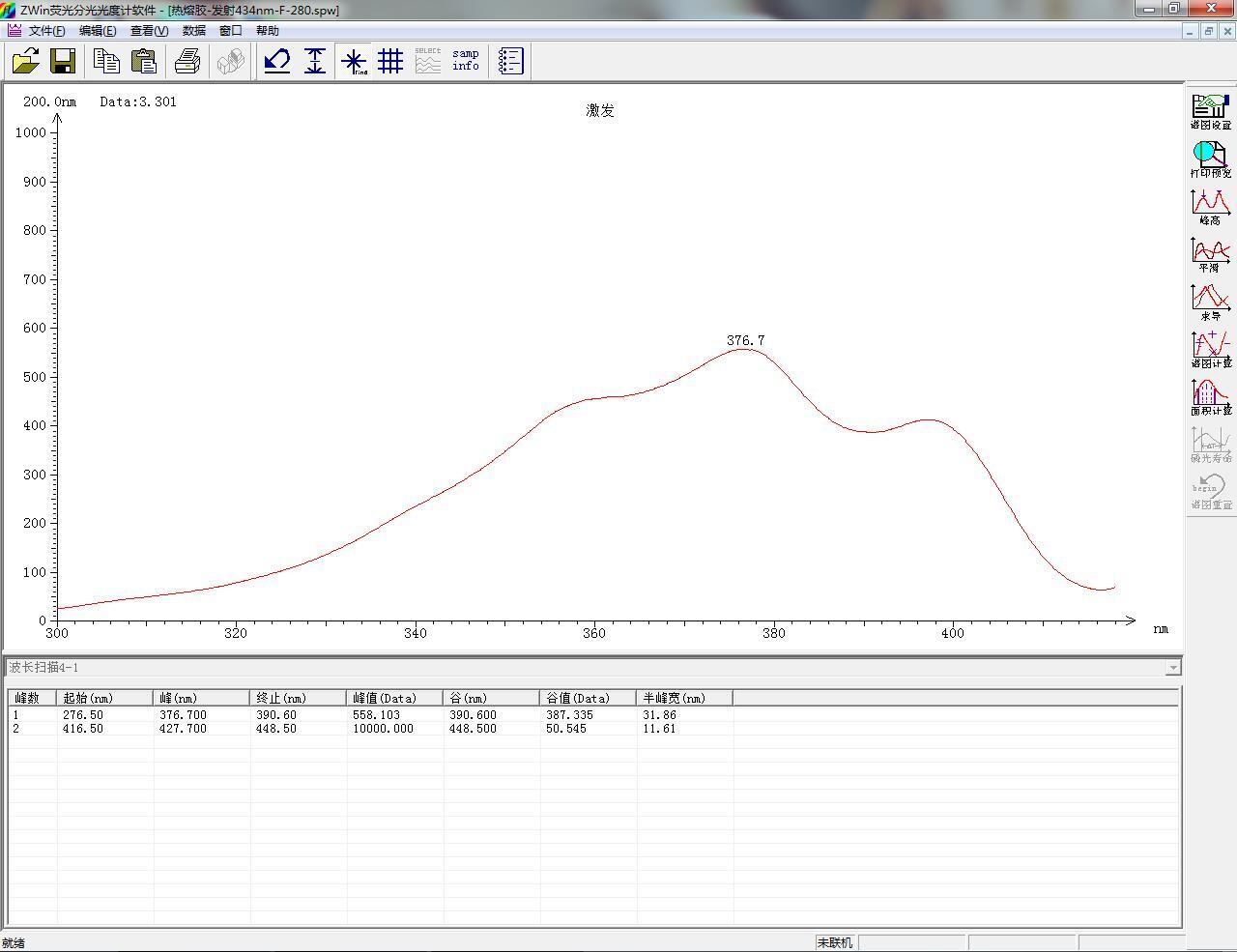Click the 起始(nm) column header
Screen dimensions: 1237x952
(x=105, y=698)
